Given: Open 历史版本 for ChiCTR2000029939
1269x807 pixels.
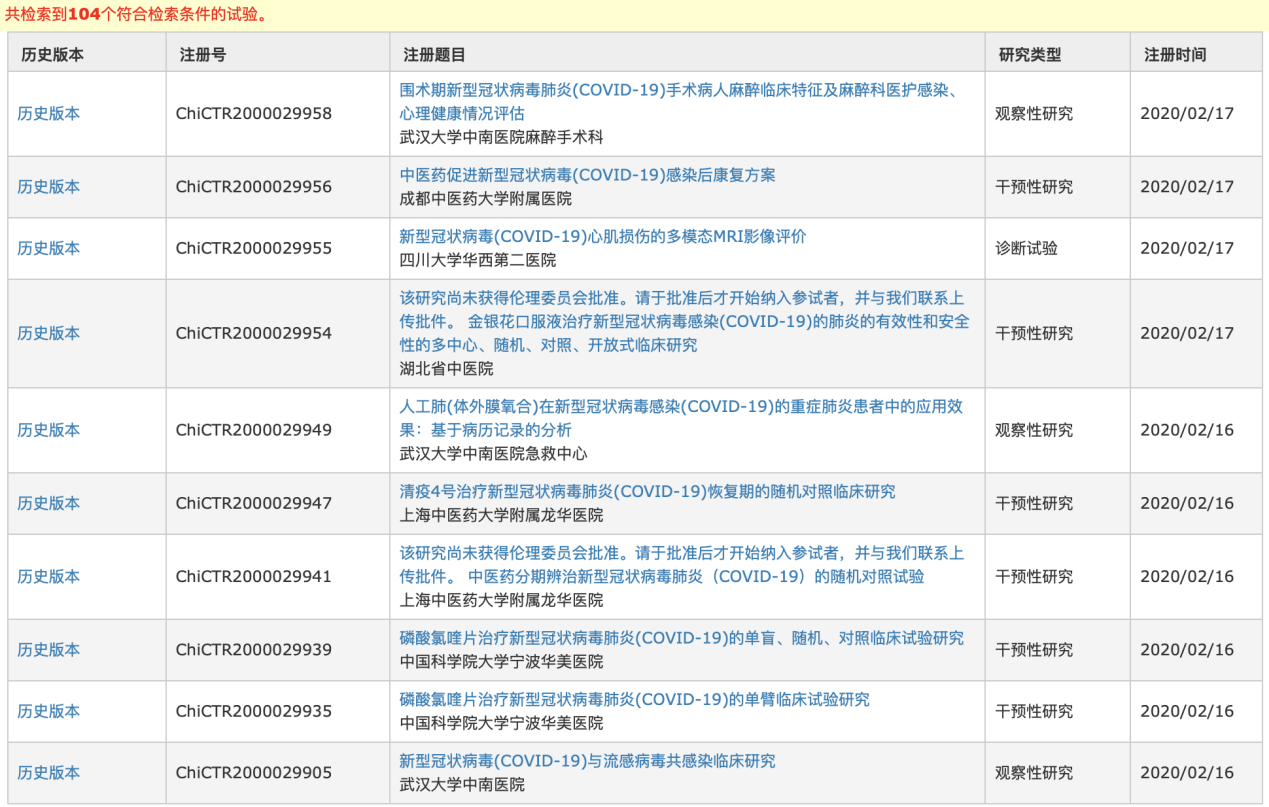Looking at the screenshot, I should (x=49, y=650).
